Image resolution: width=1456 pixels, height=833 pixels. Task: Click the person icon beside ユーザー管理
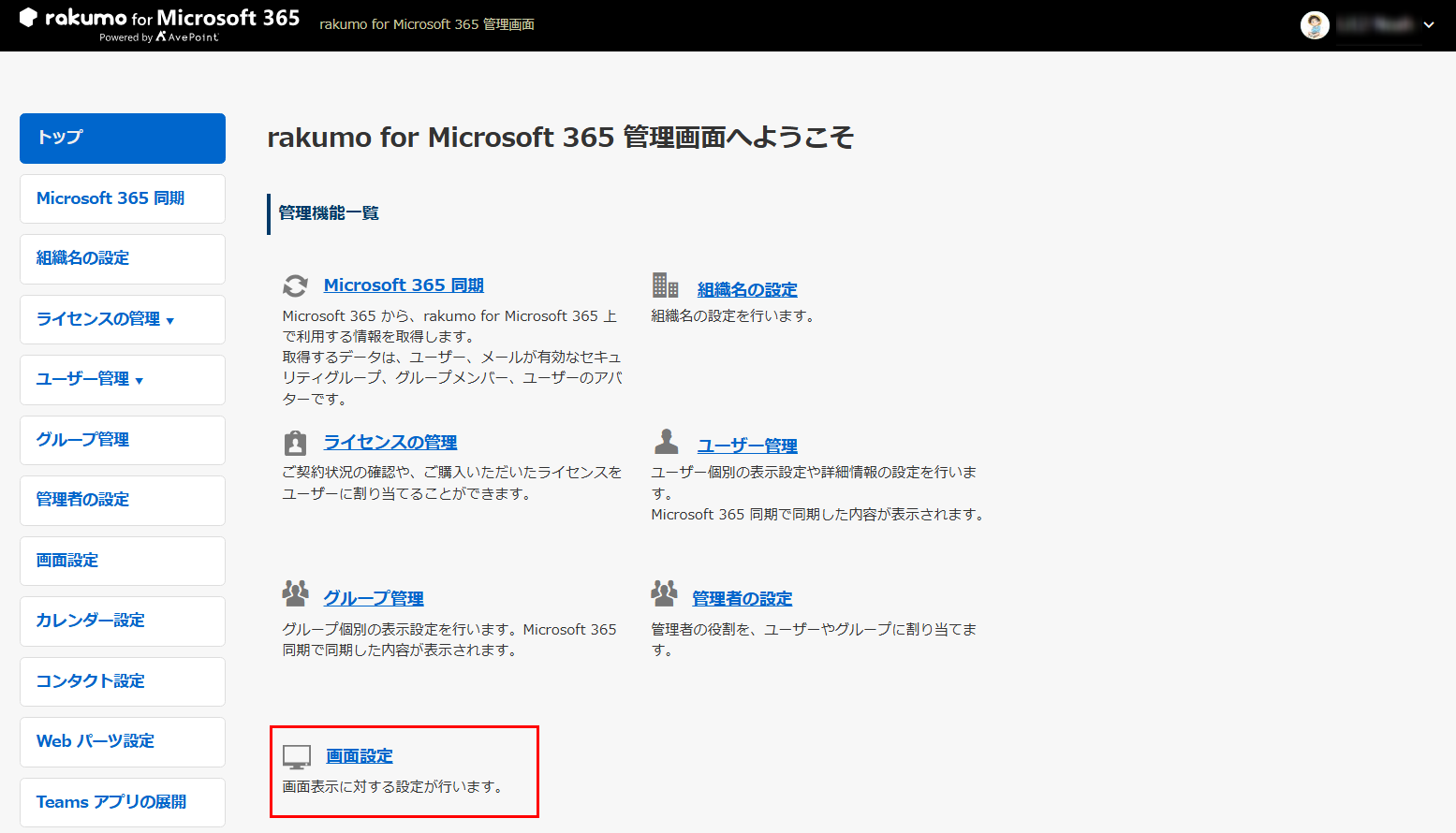coord(666,441)
